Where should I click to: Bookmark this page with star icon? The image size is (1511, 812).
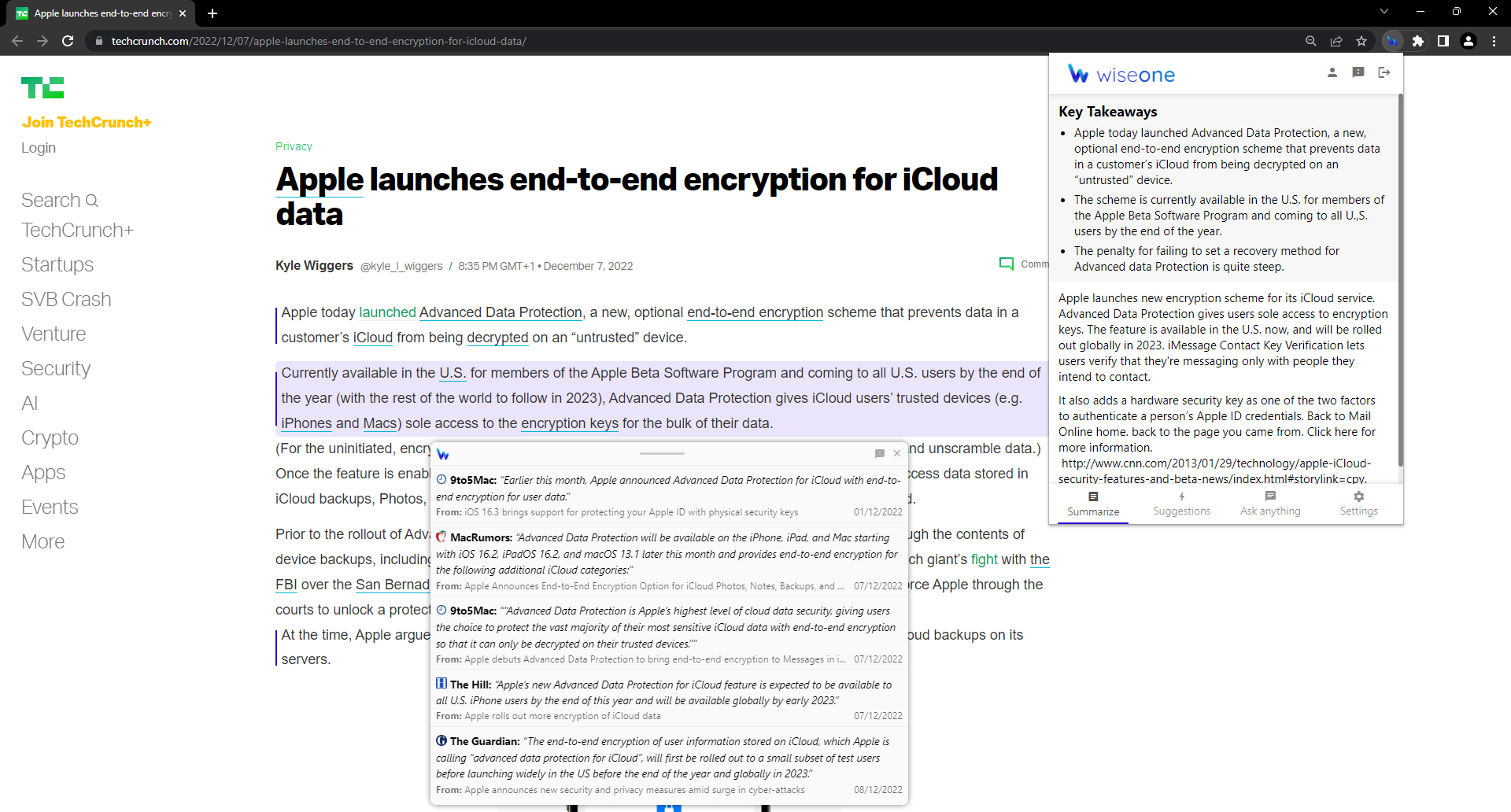[1361, 41]
